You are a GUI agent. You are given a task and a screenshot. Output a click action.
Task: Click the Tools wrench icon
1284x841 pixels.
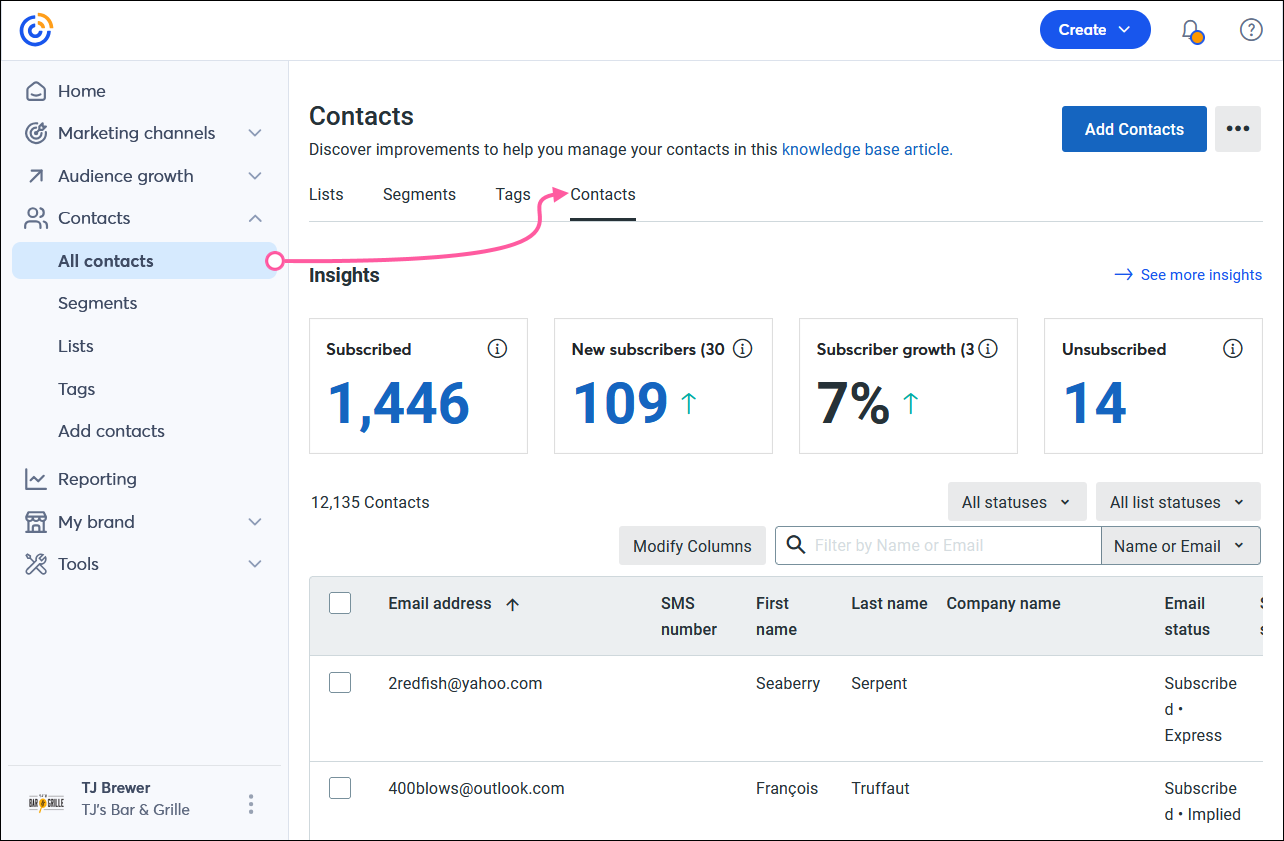[x=36, y=564]
